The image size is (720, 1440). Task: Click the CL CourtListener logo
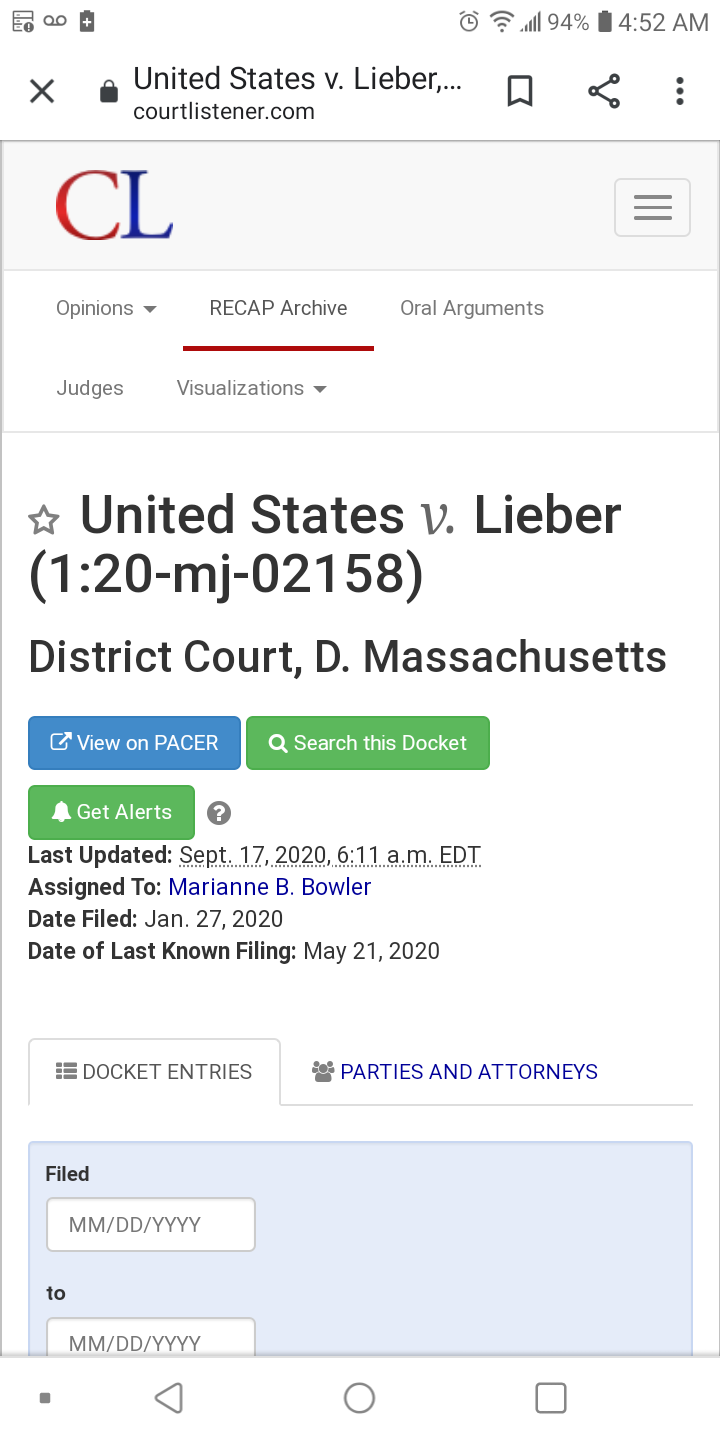[114, 206]
